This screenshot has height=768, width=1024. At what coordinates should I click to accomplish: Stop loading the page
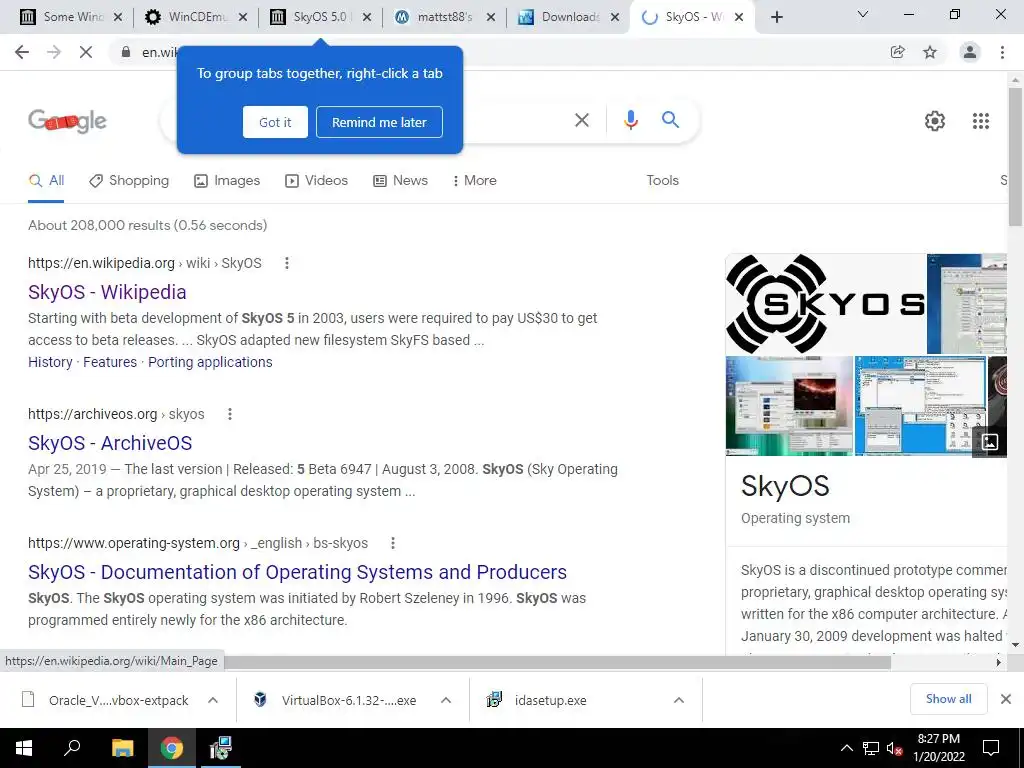pyautogui.click(x=86, y=52)
